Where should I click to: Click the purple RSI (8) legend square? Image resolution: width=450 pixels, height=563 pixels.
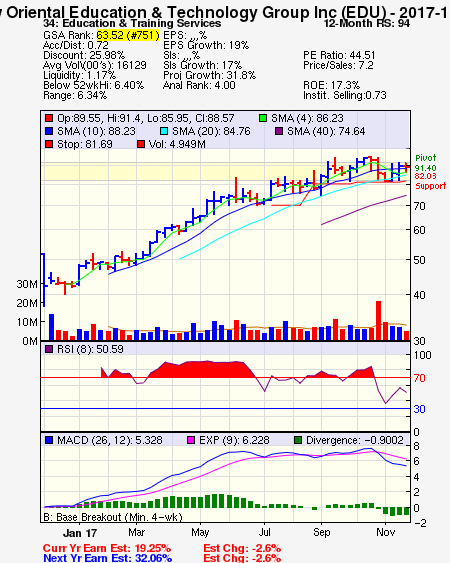(x=49, y=349)
